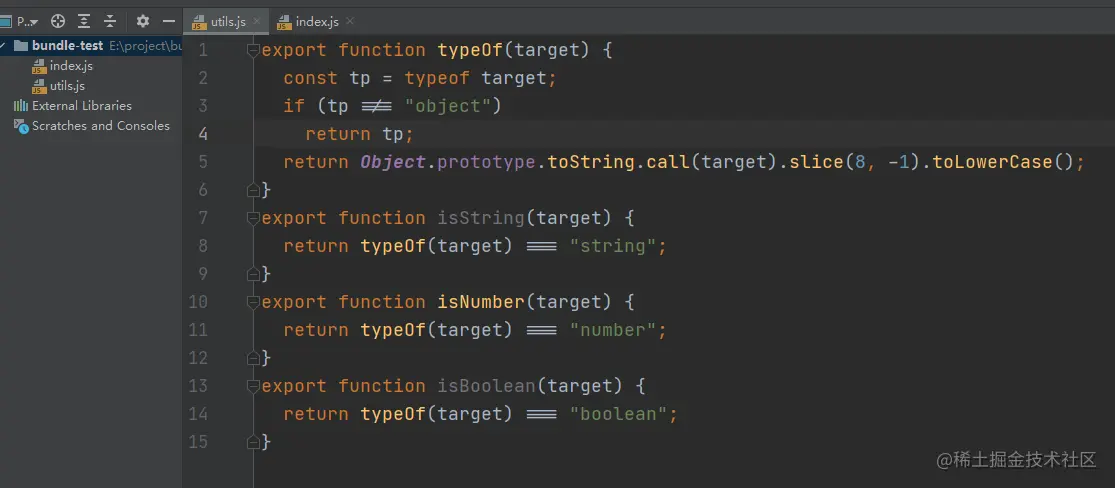The height and width of the screenshot is (488, 1115).
Task: Select Scratches and Consoles in the tree
Action: 101,126
